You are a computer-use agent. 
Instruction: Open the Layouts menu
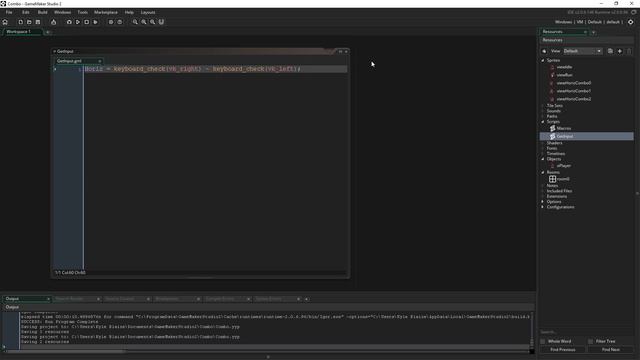click(148, 12)
